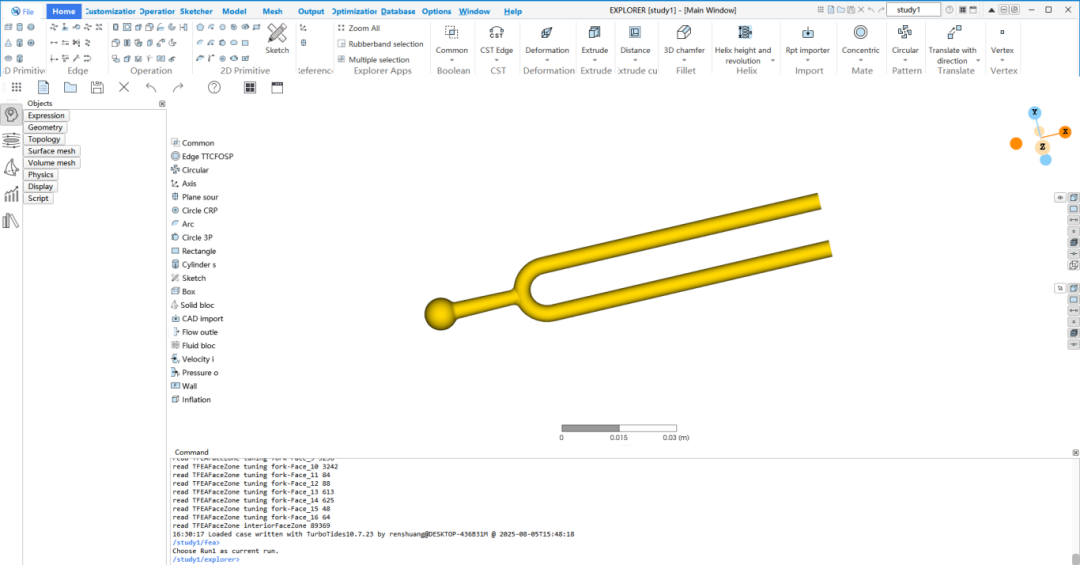Click the 3D chamfer icon

[684, 32]
